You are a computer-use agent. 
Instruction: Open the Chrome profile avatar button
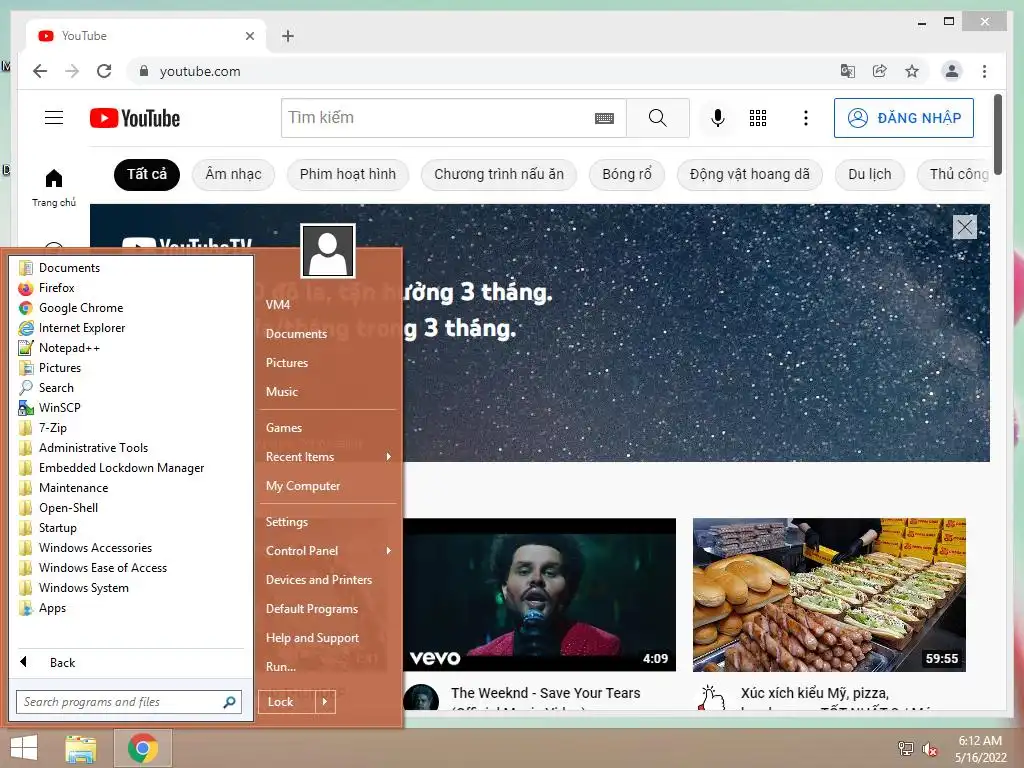click(x=952, y=71)
